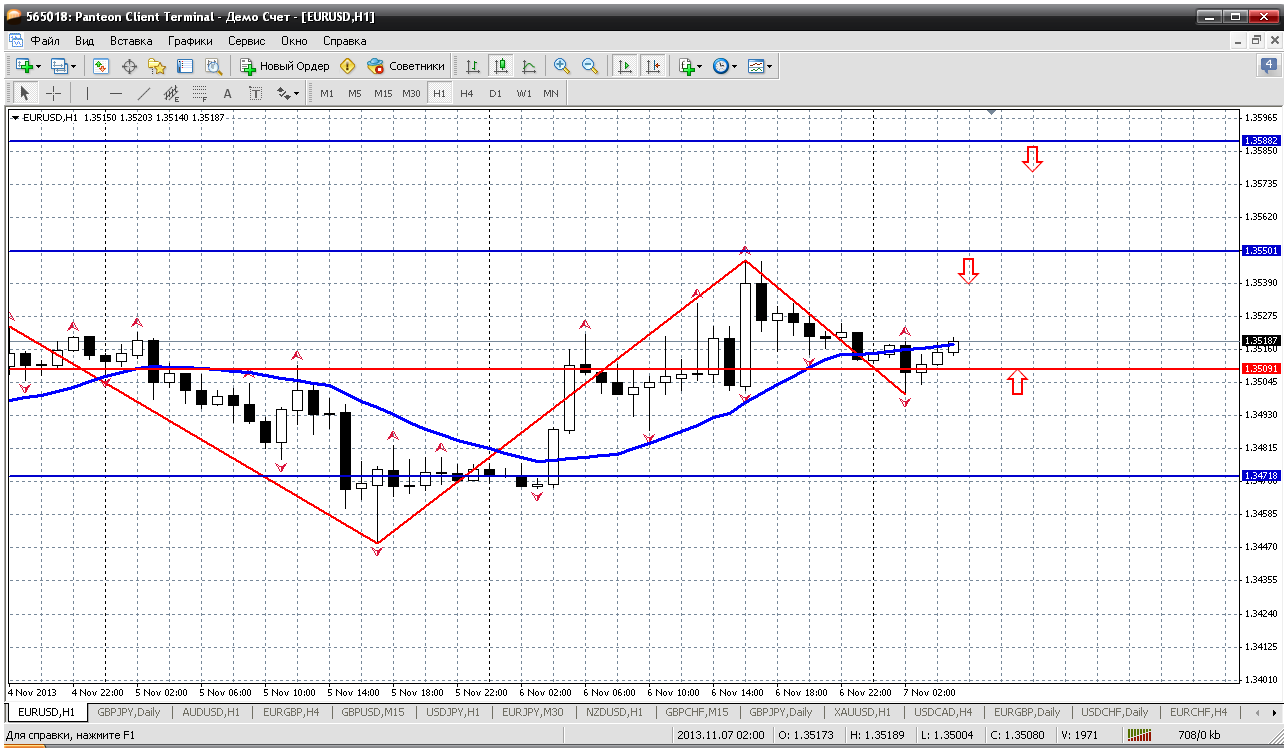Open the Strategy Tester
This screenshot has width=1288, height=748.
point(213,66)
